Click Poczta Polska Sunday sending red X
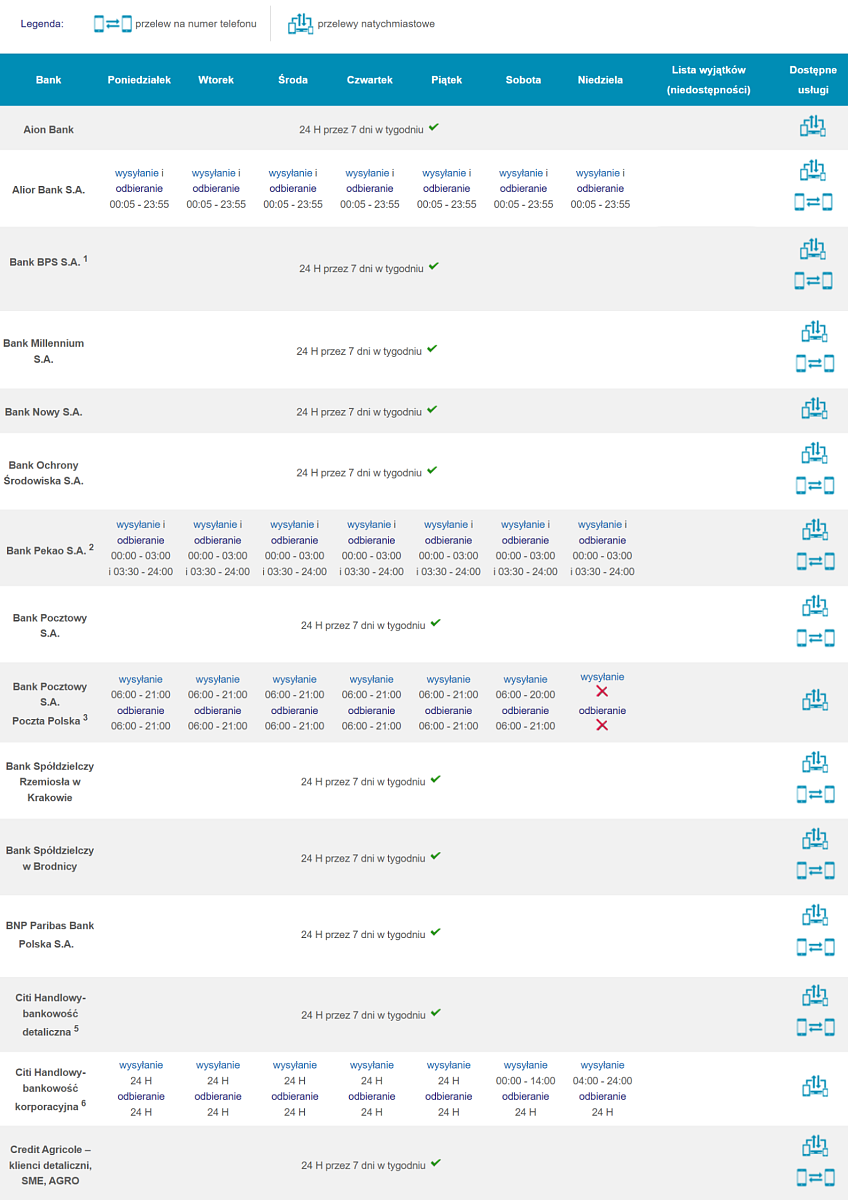This screenshot has height=1200, width=848. (602, 692)
